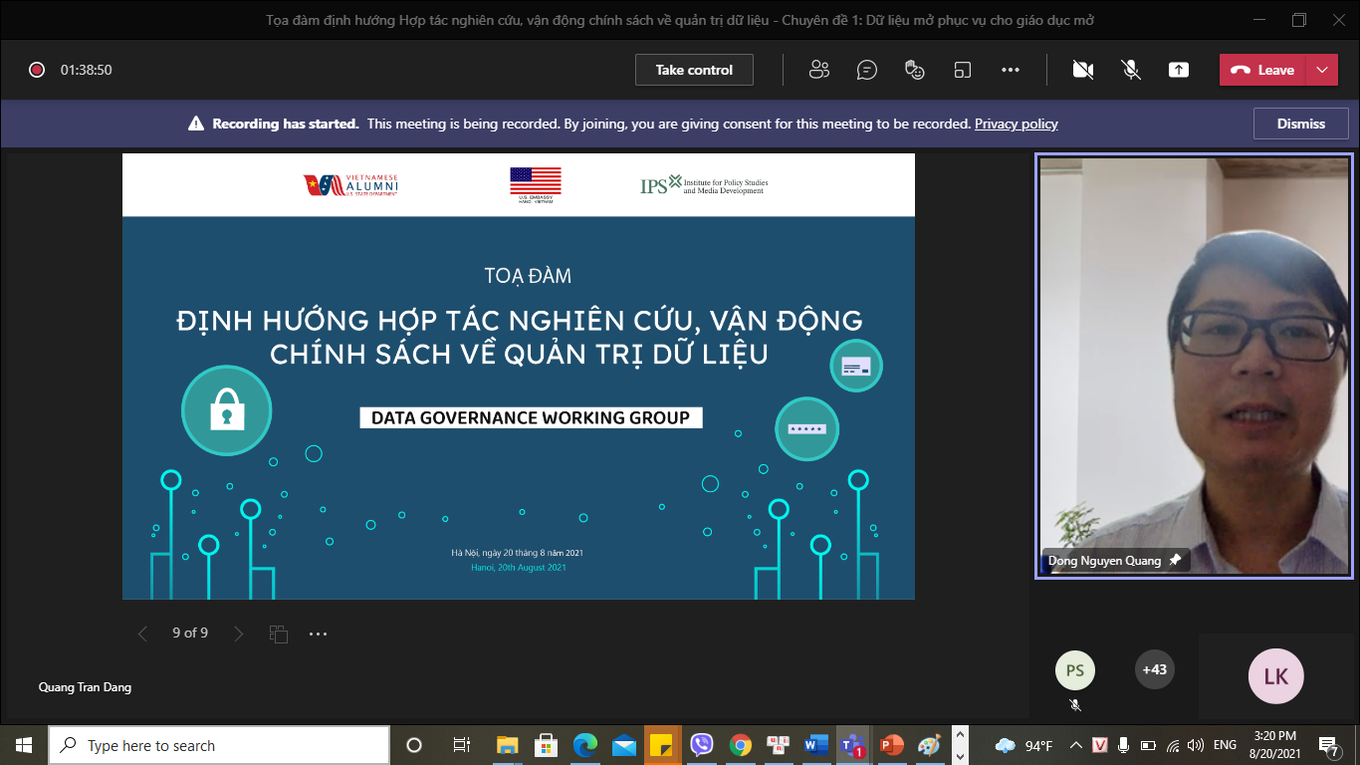1360x765 pixels.
Task: Expand the Leave button dropdown arrow
Action: pos(1322,70)
